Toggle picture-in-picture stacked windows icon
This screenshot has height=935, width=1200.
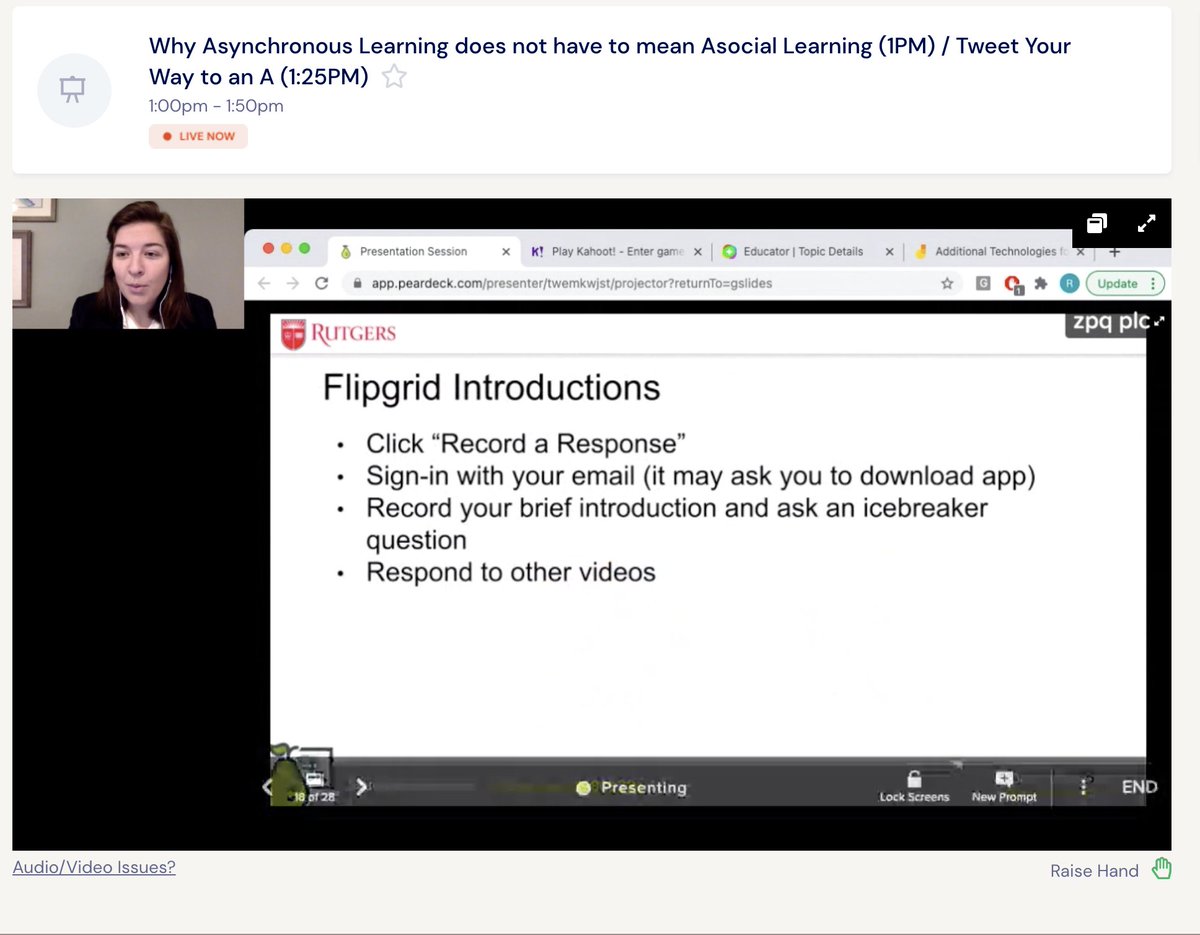1097,223
